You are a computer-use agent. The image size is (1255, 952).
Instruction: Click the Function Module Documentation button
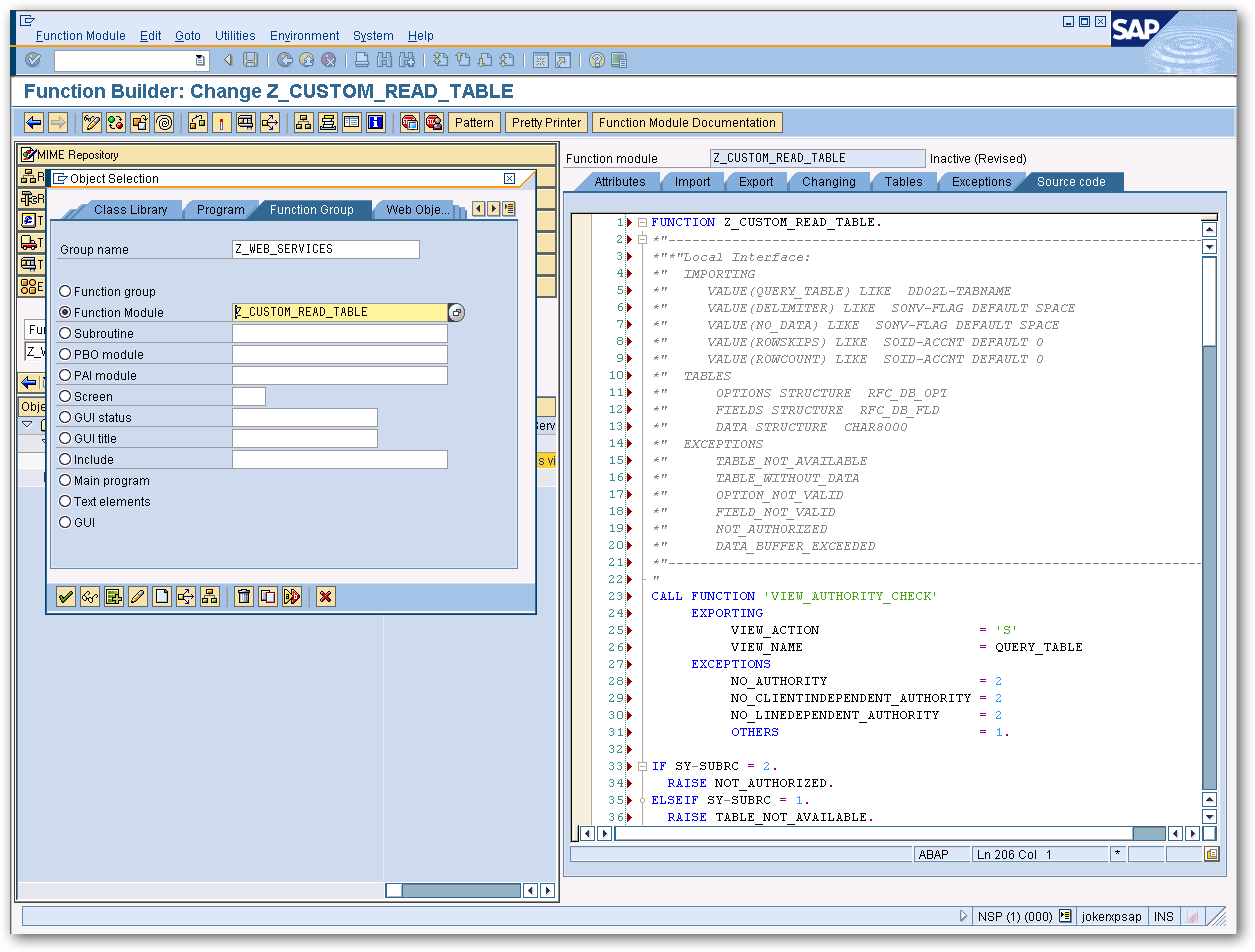pyautogui.click(x=687, y=122)
